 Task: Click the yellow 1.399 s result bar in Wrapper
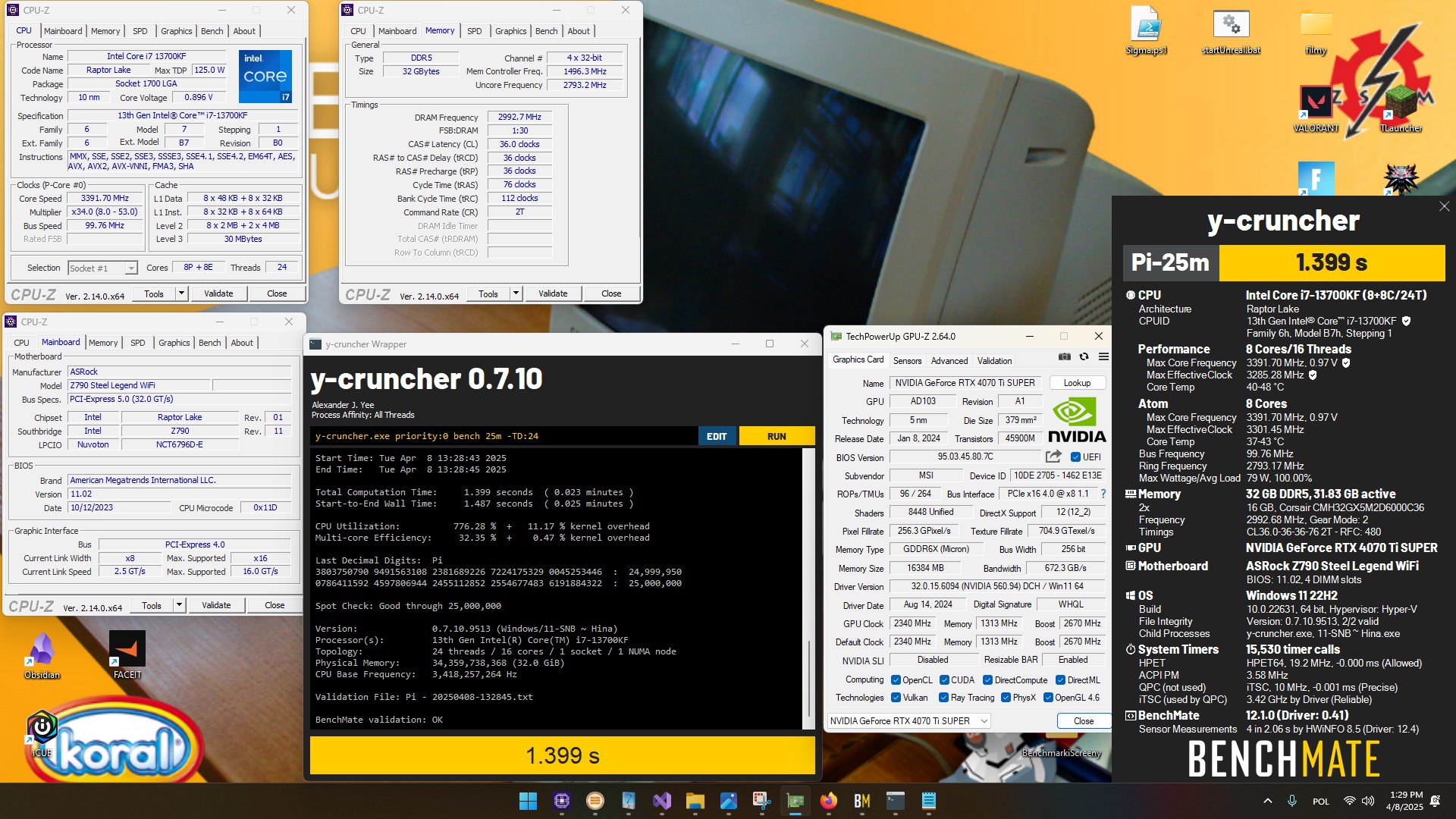(x=563, y=755)
